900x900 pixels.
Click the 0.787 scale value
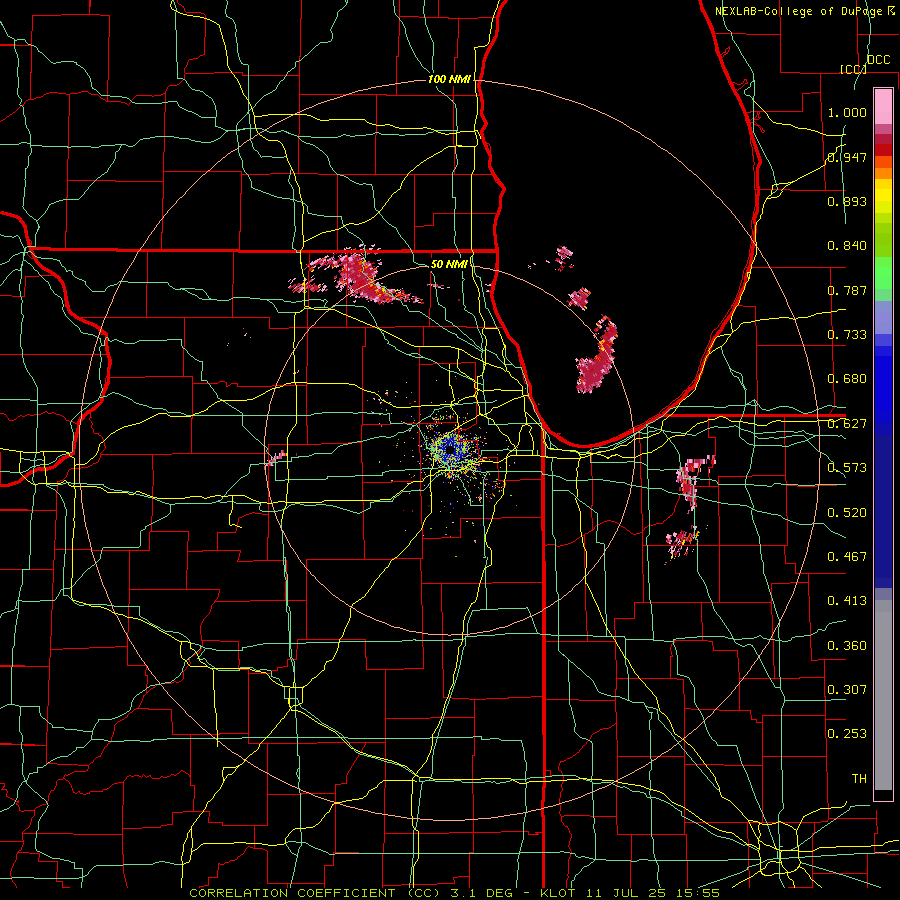tap(847, 290)
